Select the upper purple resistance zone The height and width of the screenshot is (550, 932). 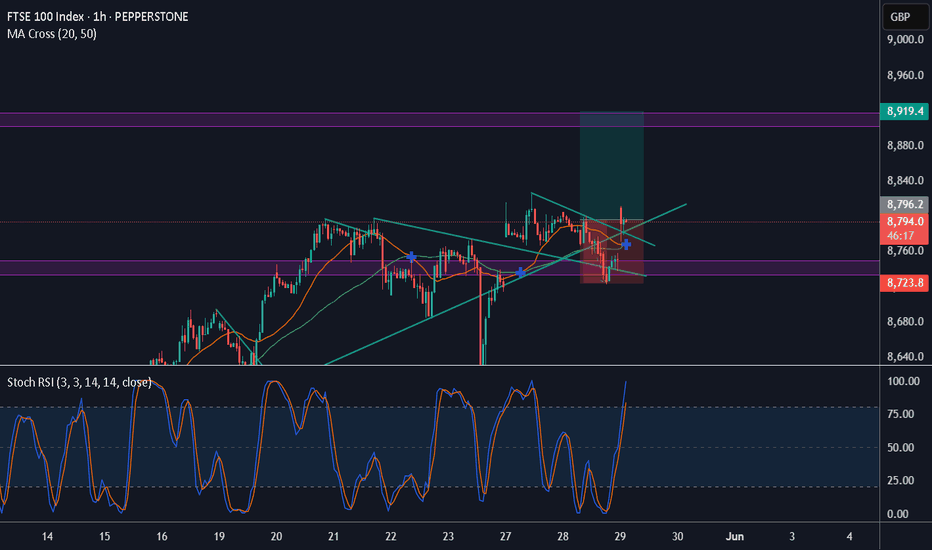pos(439,120)
